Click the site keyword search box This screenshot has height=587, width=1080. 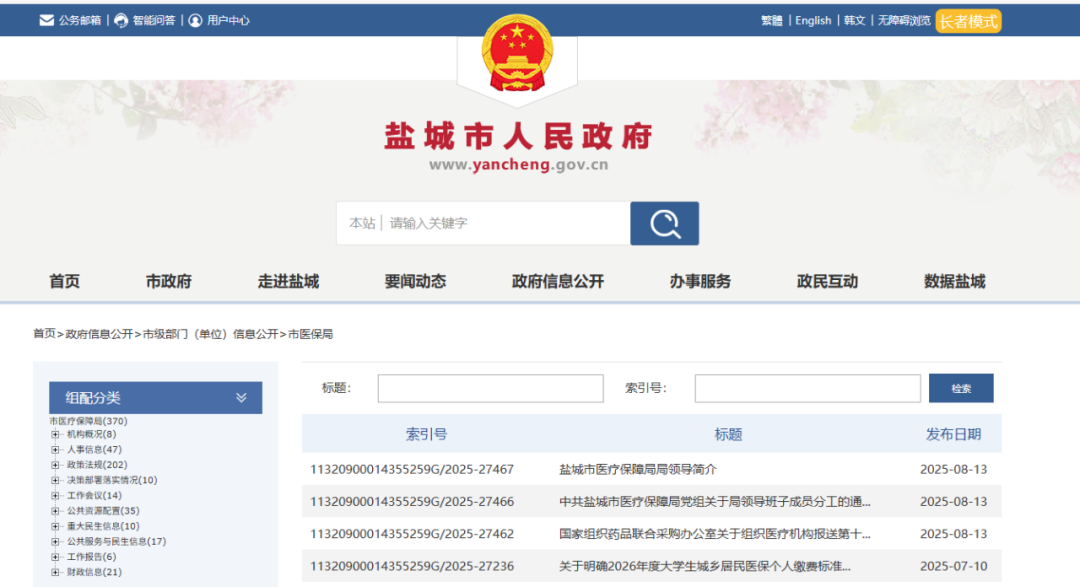pos(484,223)
